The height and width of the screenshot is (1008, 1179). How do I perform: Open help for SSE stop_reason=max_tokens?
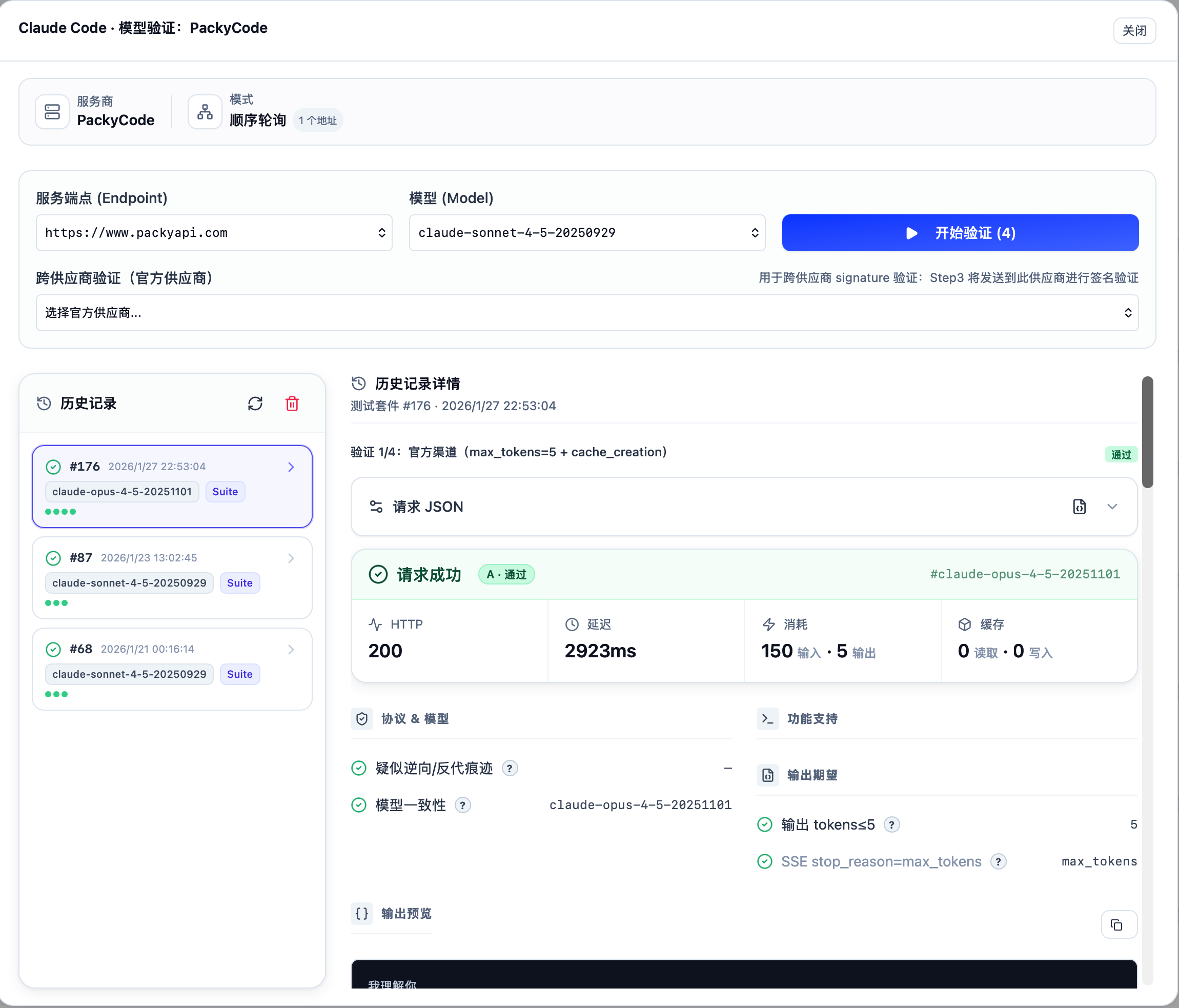[998, 862]
